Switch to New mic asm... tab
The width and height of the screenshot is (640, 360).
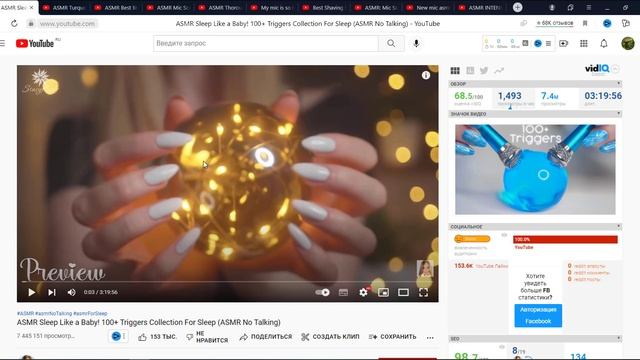click(x=427, y=7)
